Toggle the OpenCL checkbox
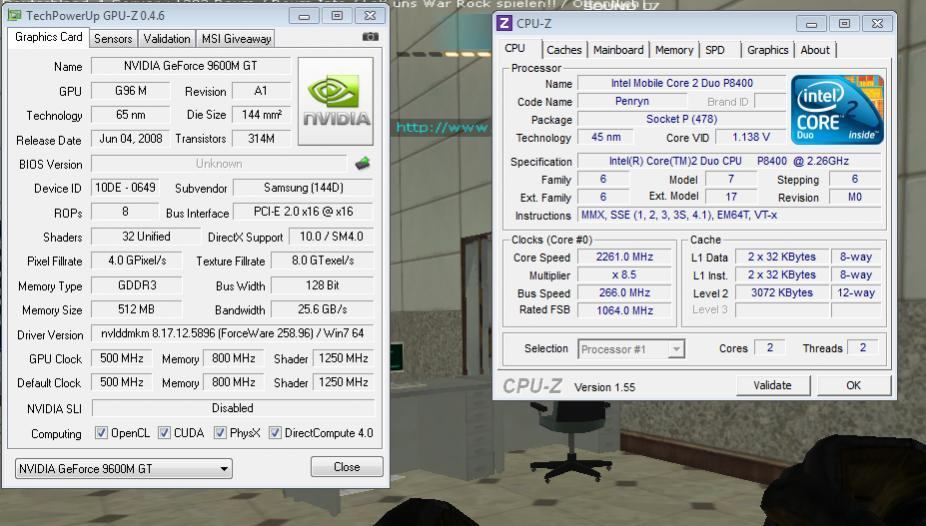The image size is (926, 526). 102,433
